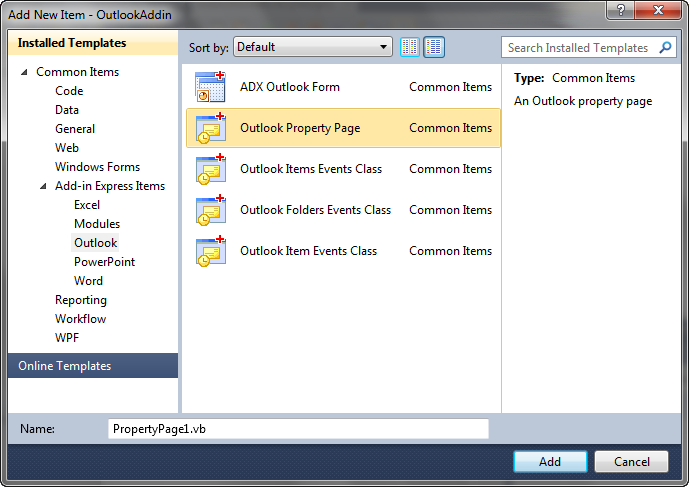689x487 pixels.
Task: Click the Outlook Folders Events Class icon
Action: (210, 210)
